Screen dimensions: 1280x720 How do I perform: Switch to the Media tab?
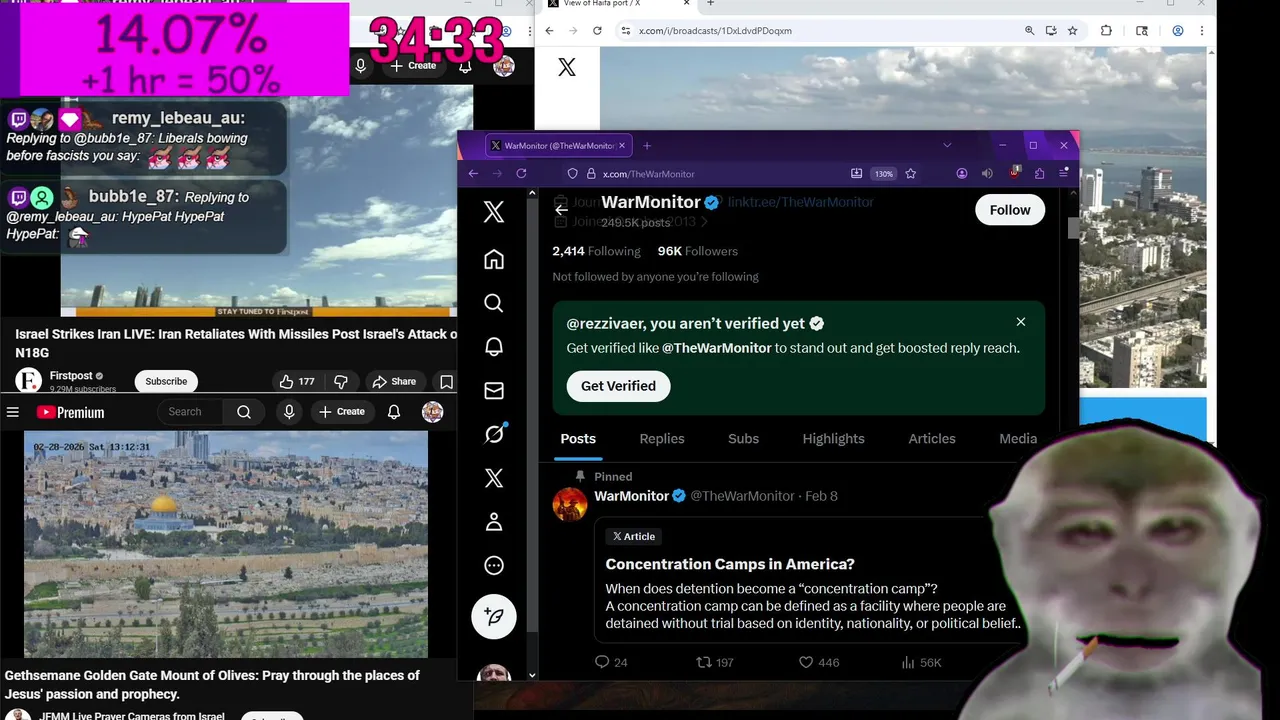click(1018, 439)
